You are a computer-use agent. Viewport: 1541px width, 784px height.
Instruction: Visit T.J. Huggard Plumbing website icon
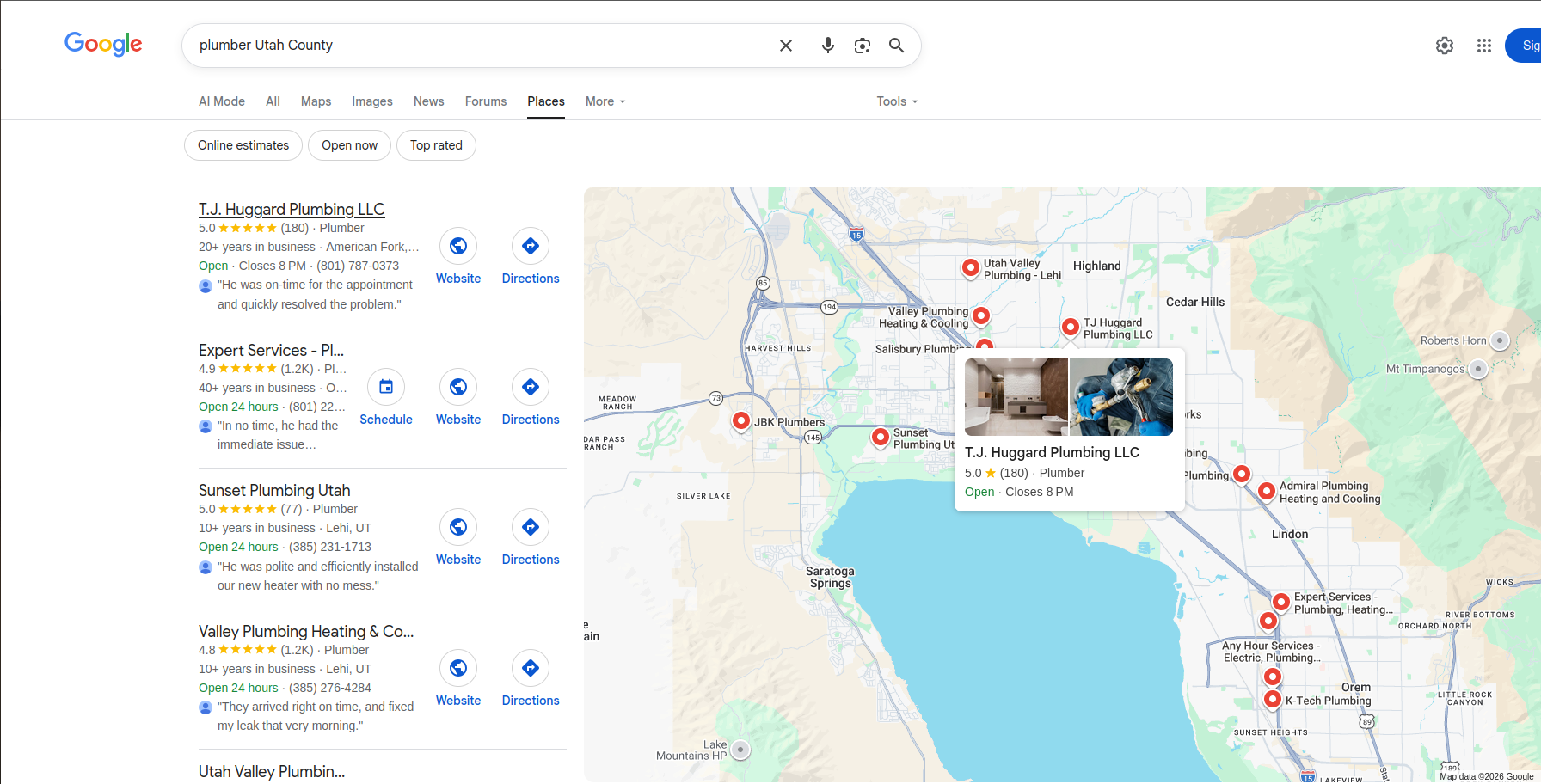[x=458, y=247]
